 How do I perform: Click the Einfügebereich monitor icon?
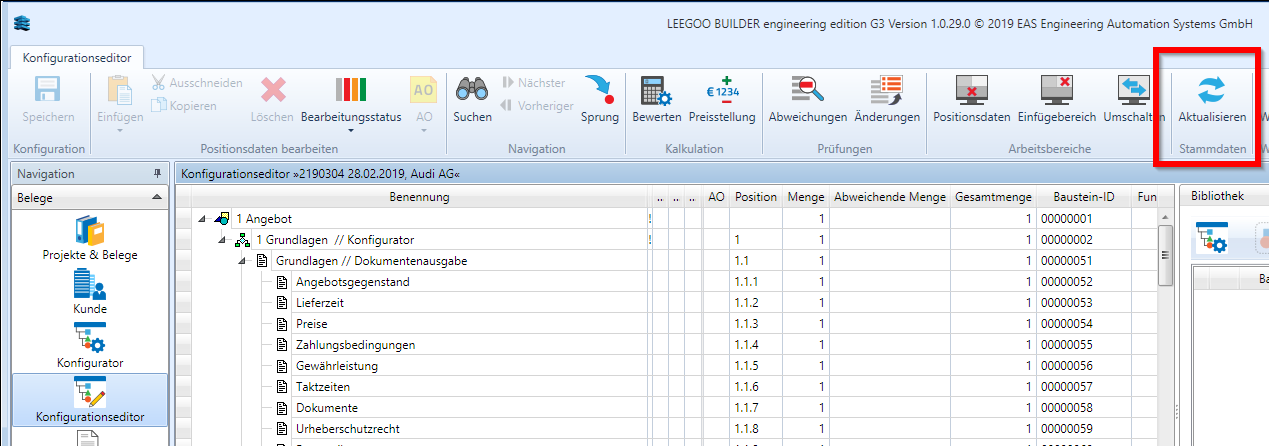(1057, 91)
